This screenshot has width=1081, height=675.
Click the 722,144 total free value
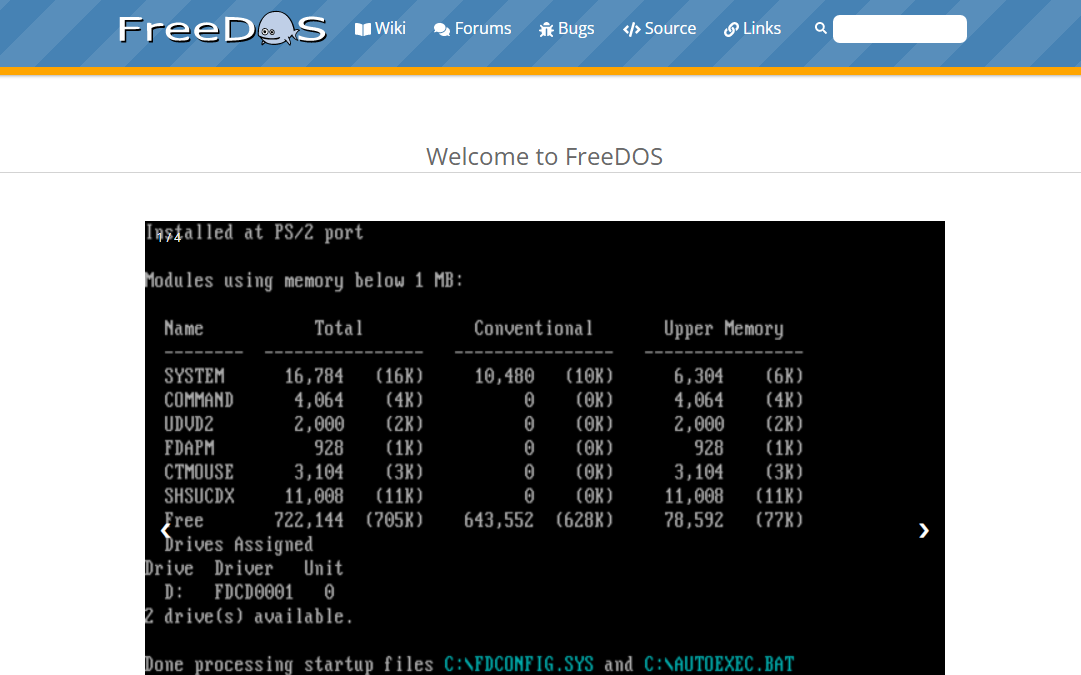coord(309,521)
